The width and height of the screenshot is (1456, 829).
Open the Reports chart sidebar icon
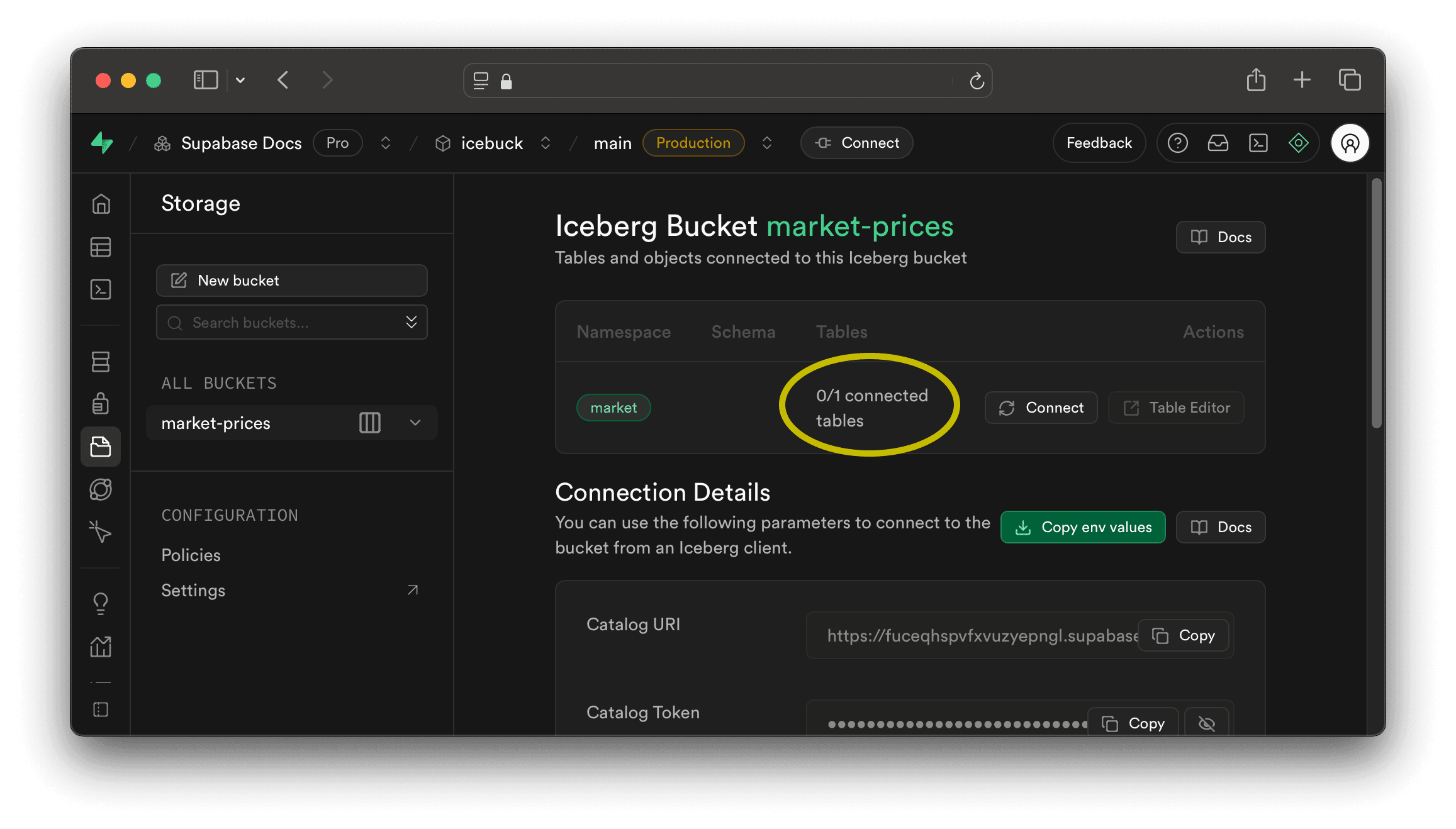101,647
